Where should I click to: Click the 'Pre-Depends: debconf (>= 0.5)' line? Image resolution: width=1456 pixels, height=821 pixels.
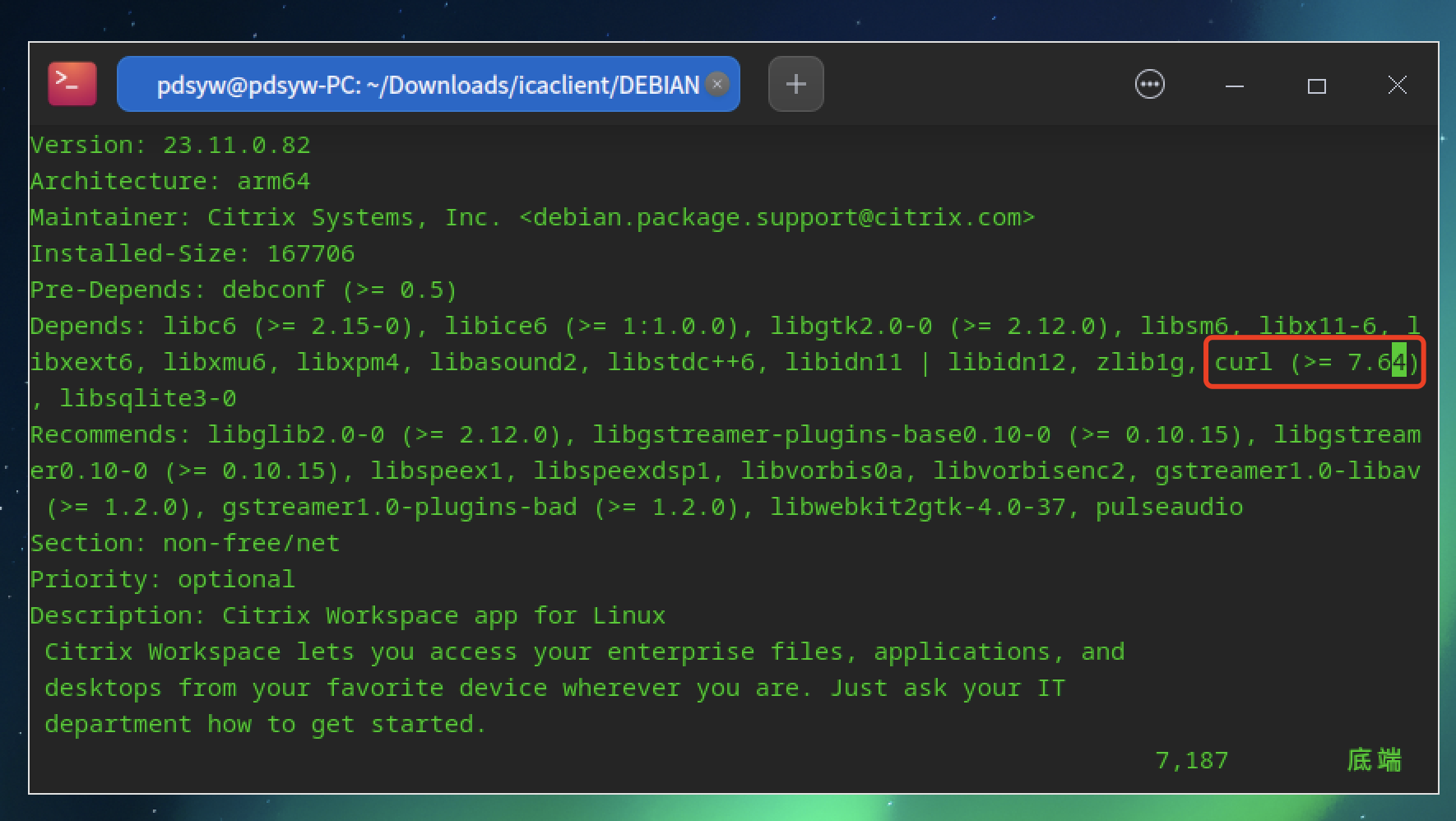coord(243,290)
